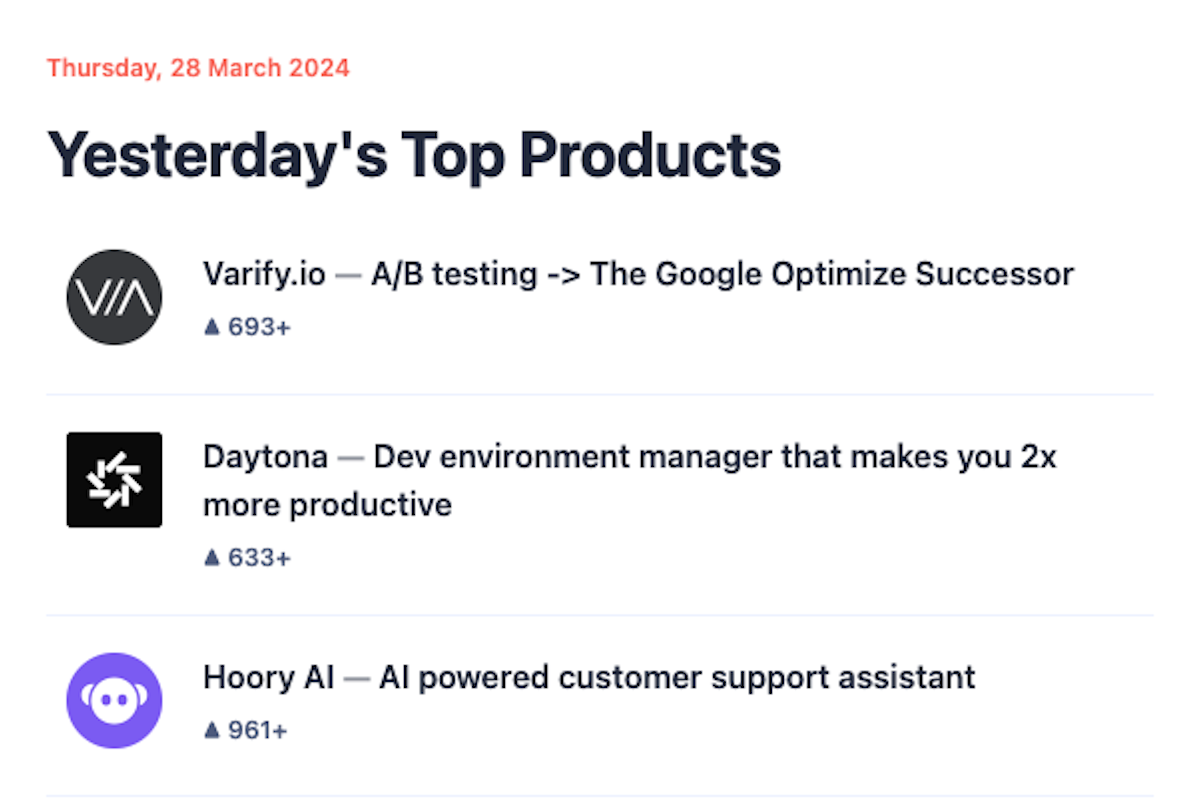Image resolution: width=1200 pixels, height=809 pixels.
Task: Open the Daytona product name link
Action: pos(265,457)
